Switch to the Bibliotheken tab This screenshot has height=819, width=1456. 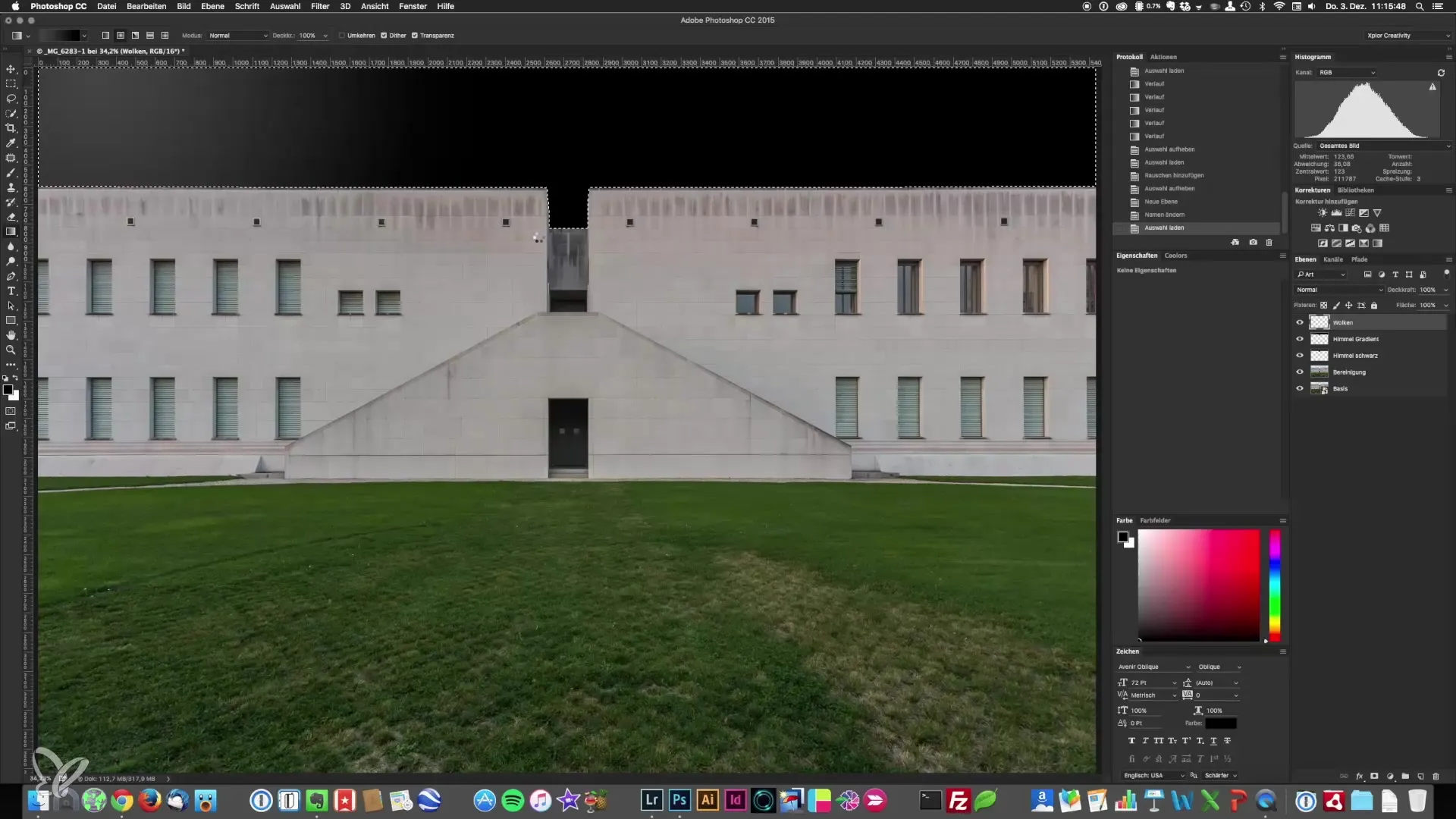tap(1356, 190)
